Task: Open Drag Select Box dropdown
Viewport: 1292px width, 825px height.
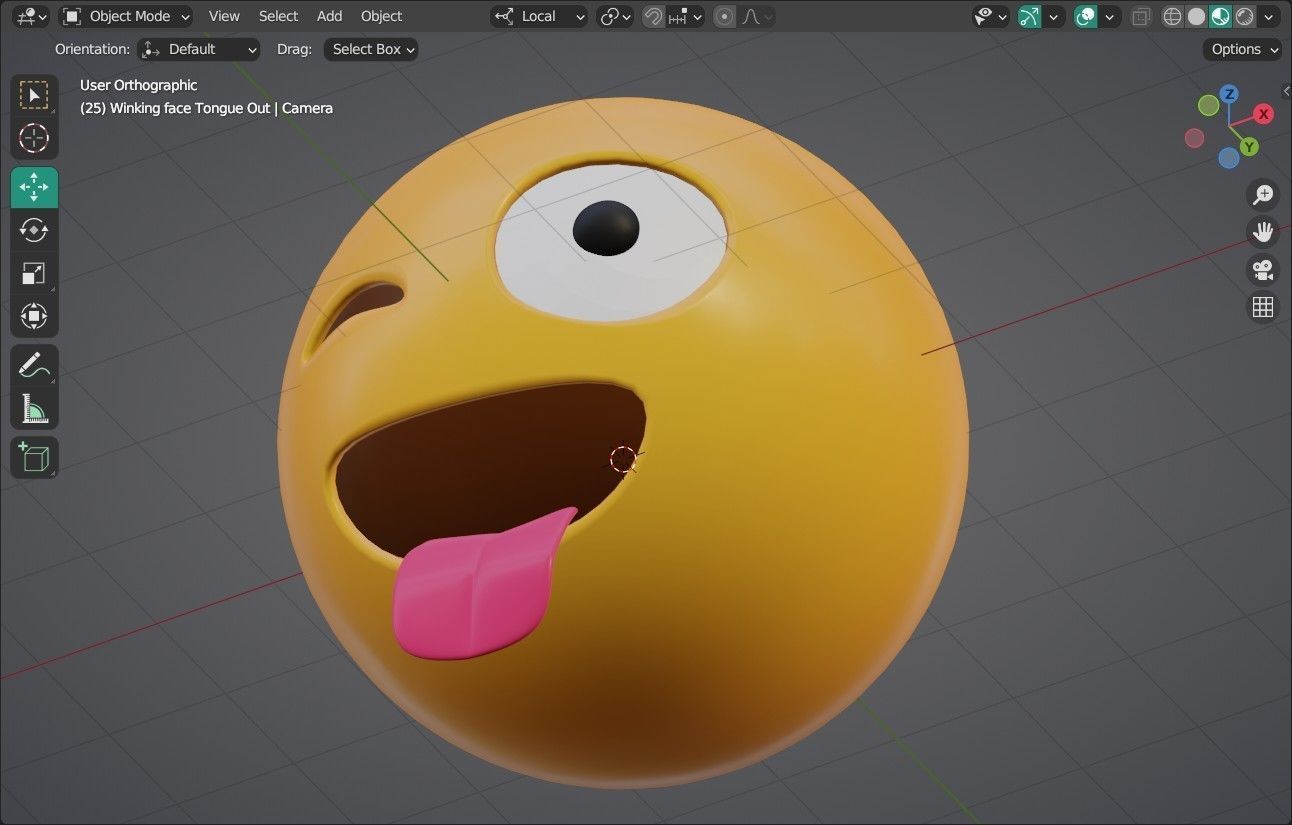Action: tap(370, 49)
